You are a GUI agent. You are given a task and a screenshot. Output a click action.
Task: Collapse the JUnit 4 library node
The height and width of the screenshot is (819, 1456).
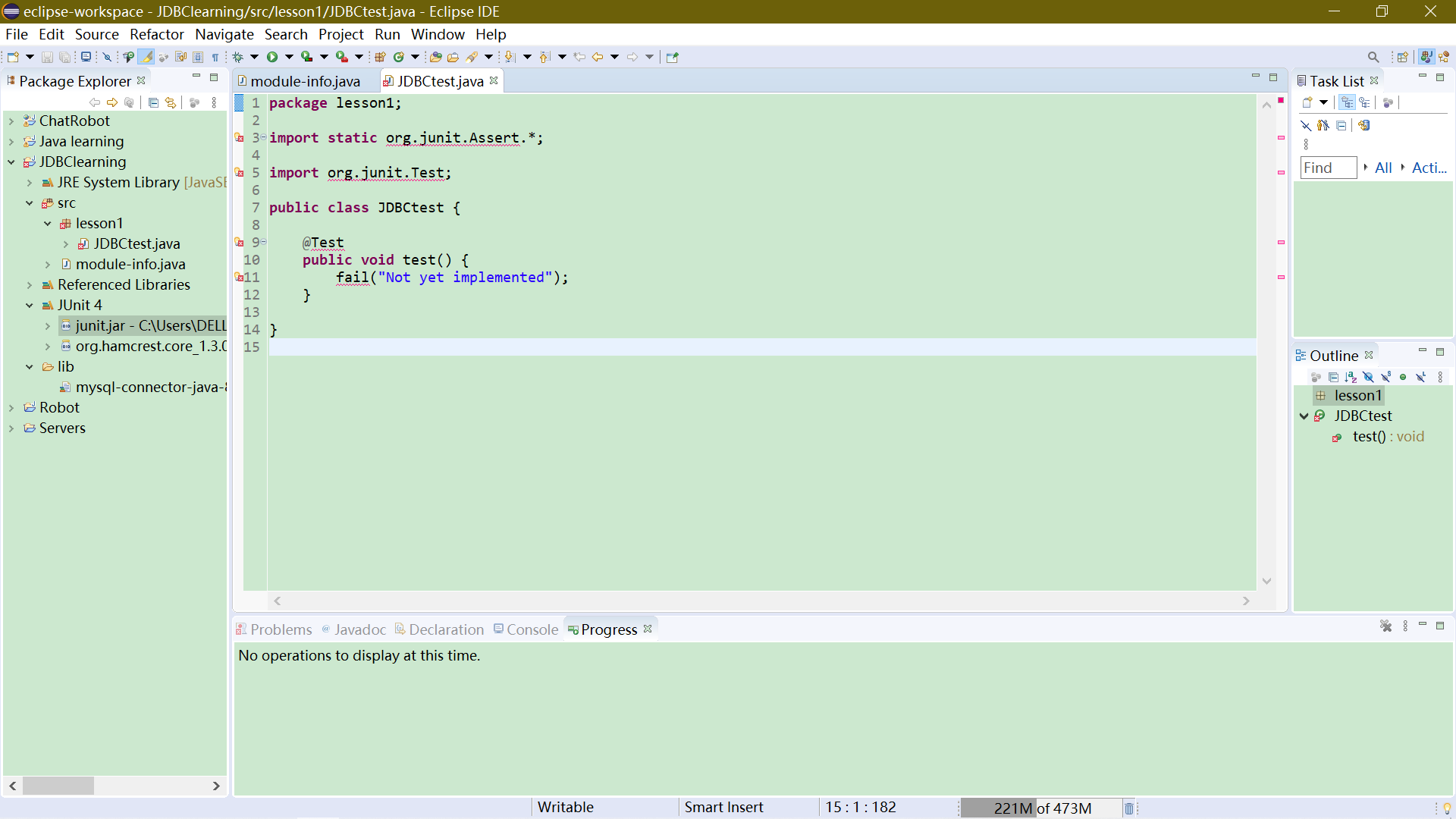pyautogui.click(x=30, y=305)
